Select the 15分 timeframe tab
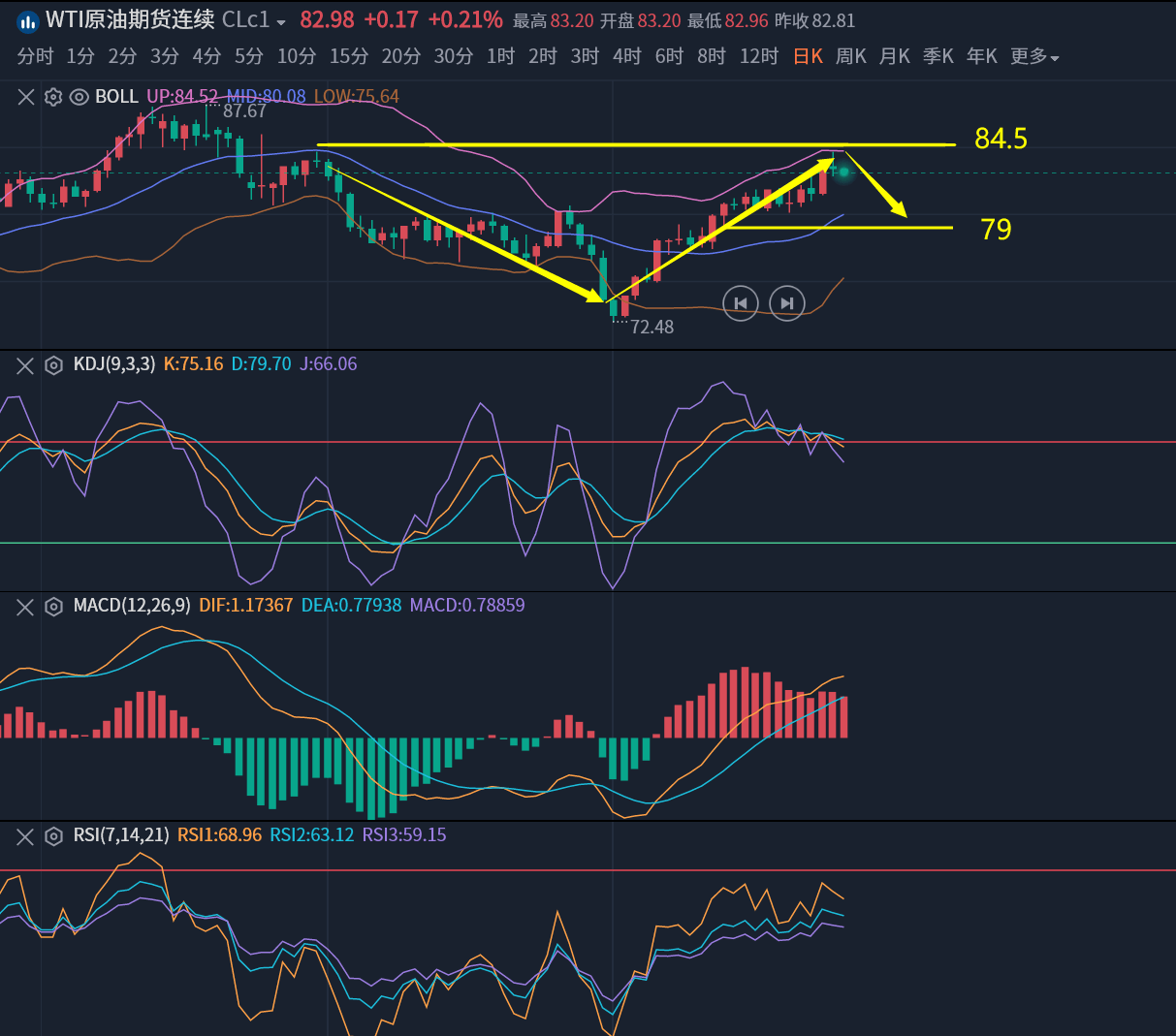The width and height of the screenshot is (1176, 1036). (348, 57)
